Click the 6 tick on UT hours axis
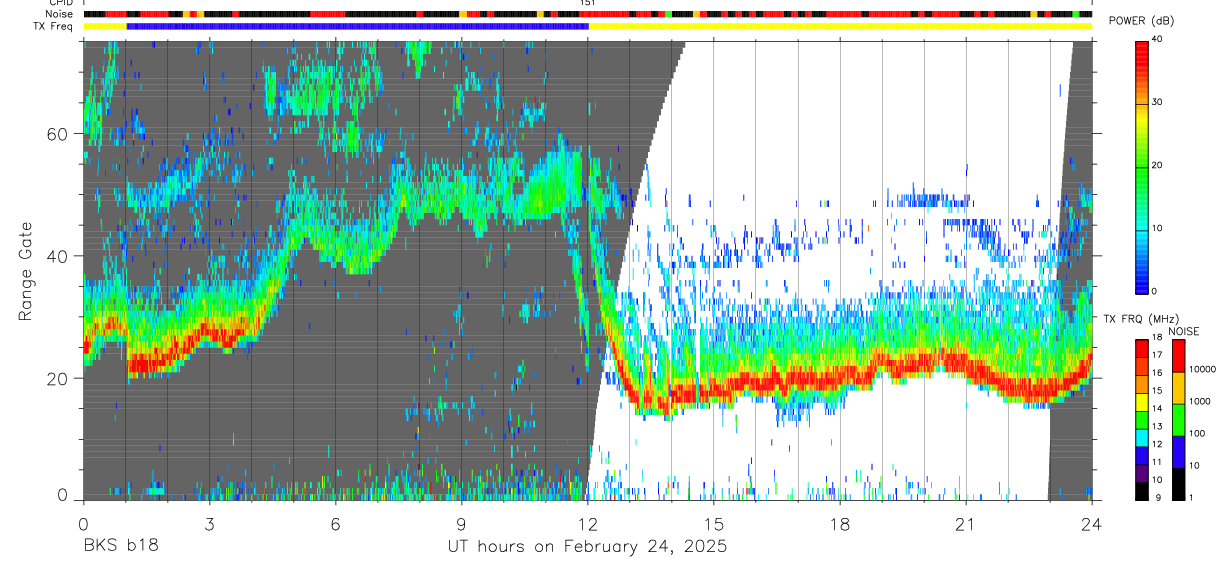The width and height of the screenshot is (1228, 567). coord(335,524)
